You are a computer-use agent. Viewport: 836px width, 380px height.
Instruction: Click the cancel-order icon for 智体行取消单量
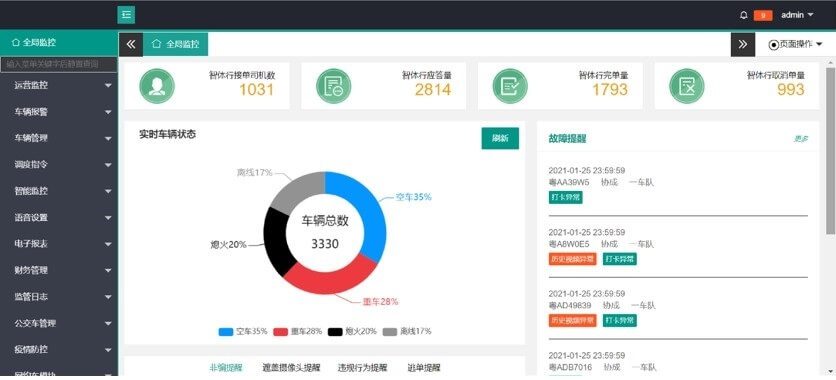687,86
